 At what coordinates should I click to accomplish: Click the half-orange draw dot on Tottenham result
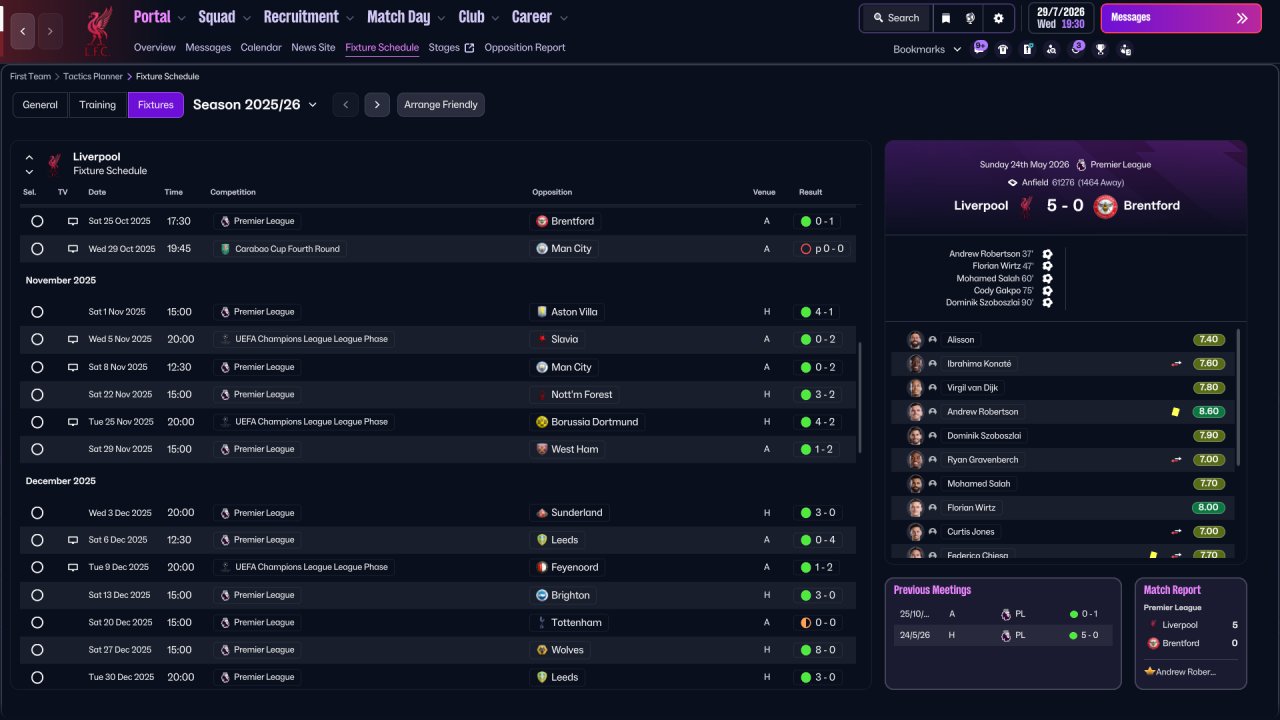coord(806,622)
